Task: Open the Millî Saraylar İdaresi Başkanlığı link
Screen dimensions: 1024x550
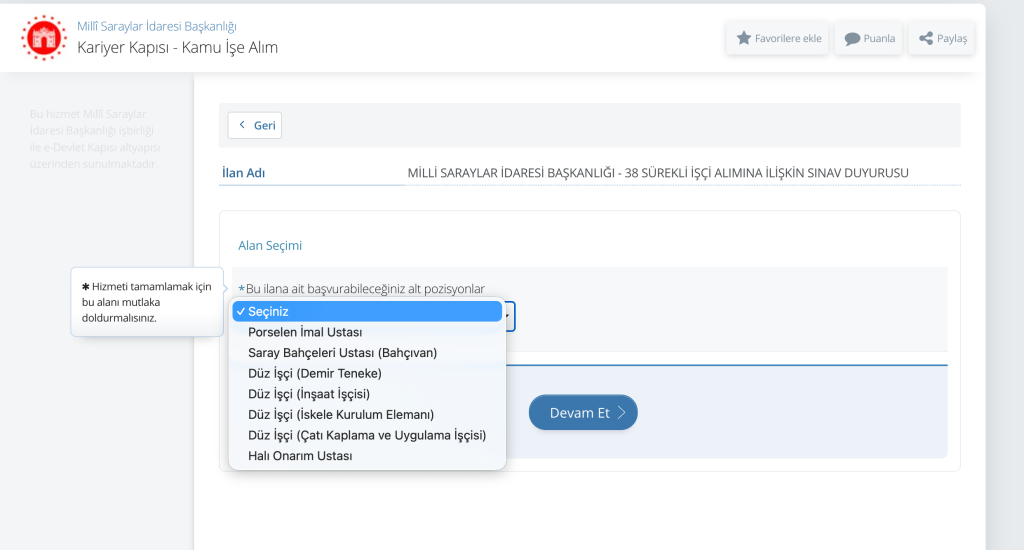Action: (x=157, y=26)
